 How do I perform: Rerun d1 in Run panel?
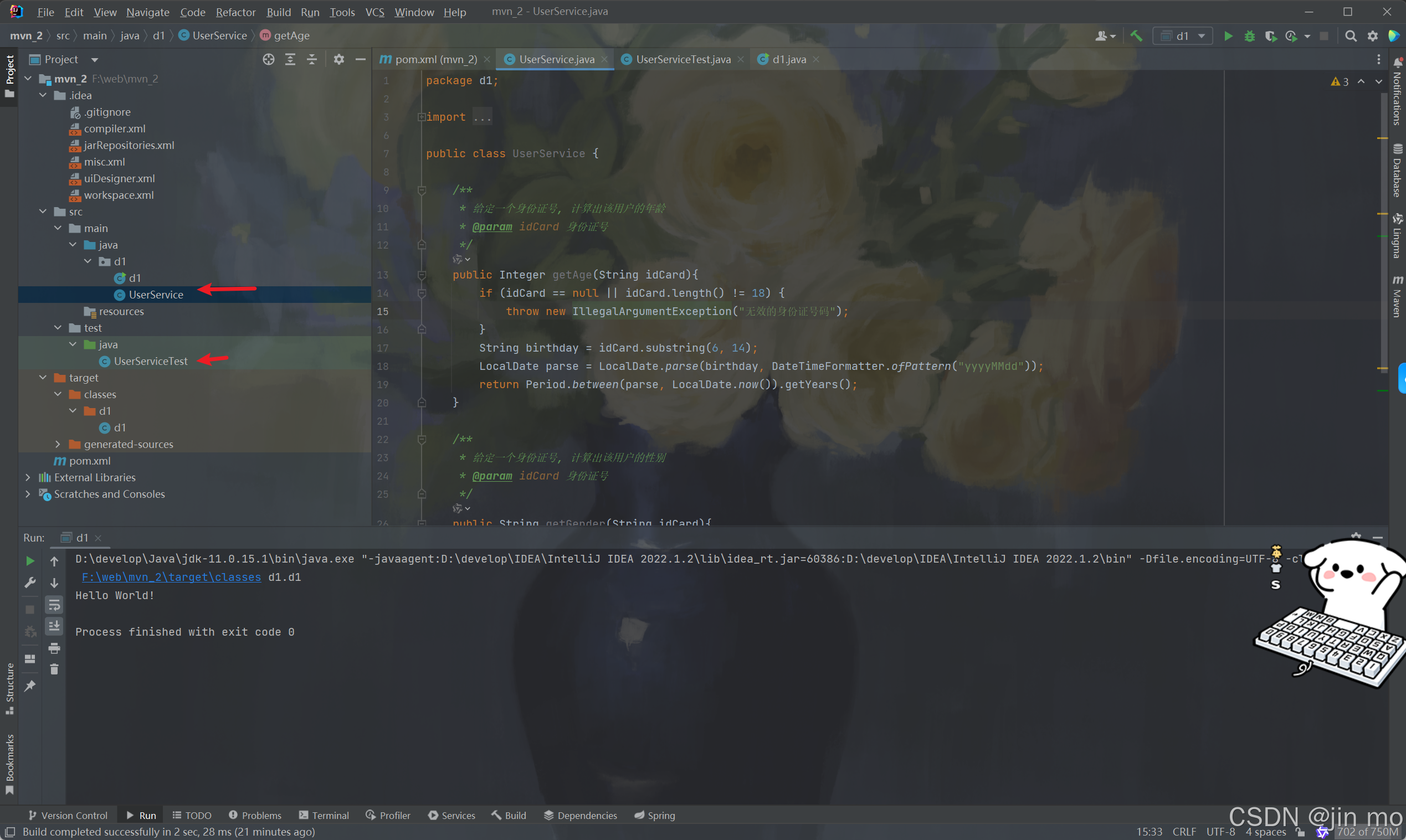(30, 561)
